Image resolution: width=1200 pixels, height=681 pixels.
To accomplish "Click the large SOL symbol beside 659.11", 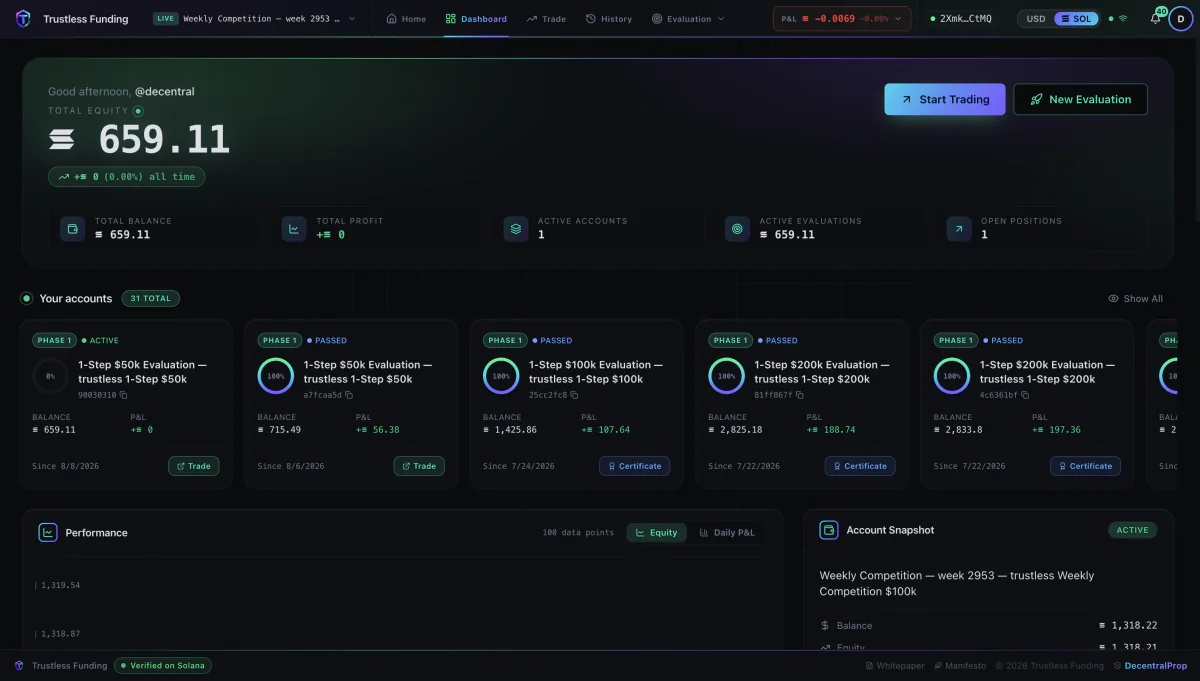I will pyautogui.click(x=62, y=140).
